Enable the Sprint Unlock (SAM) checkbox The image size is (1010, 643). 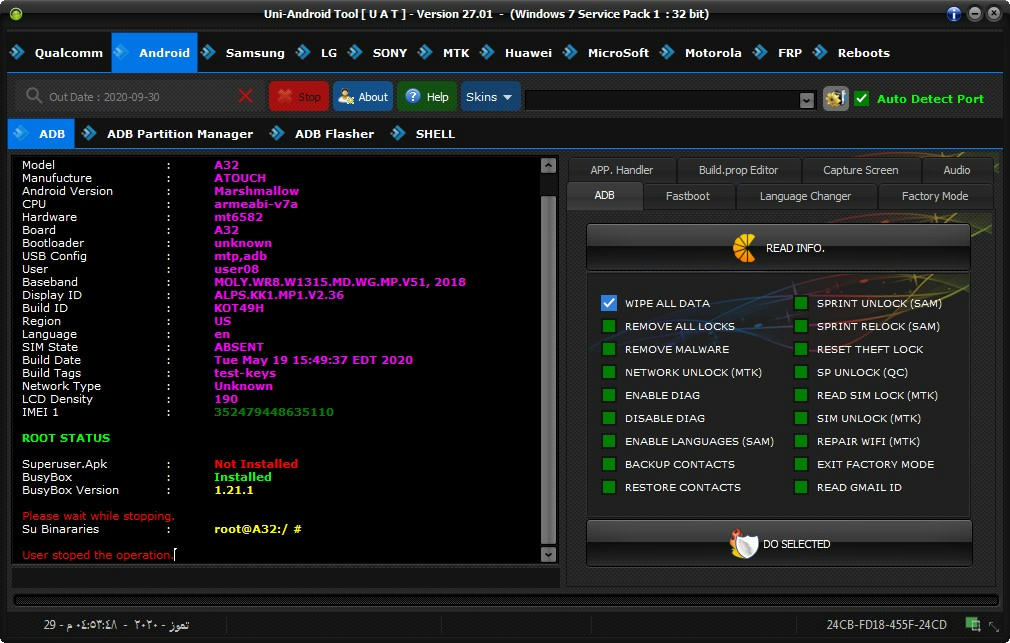(801, 303)
